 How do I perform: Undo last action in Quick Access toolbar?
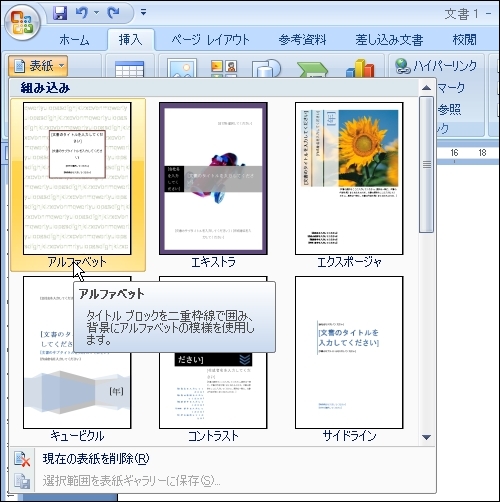pyautogui.click(x=81, y=13)
